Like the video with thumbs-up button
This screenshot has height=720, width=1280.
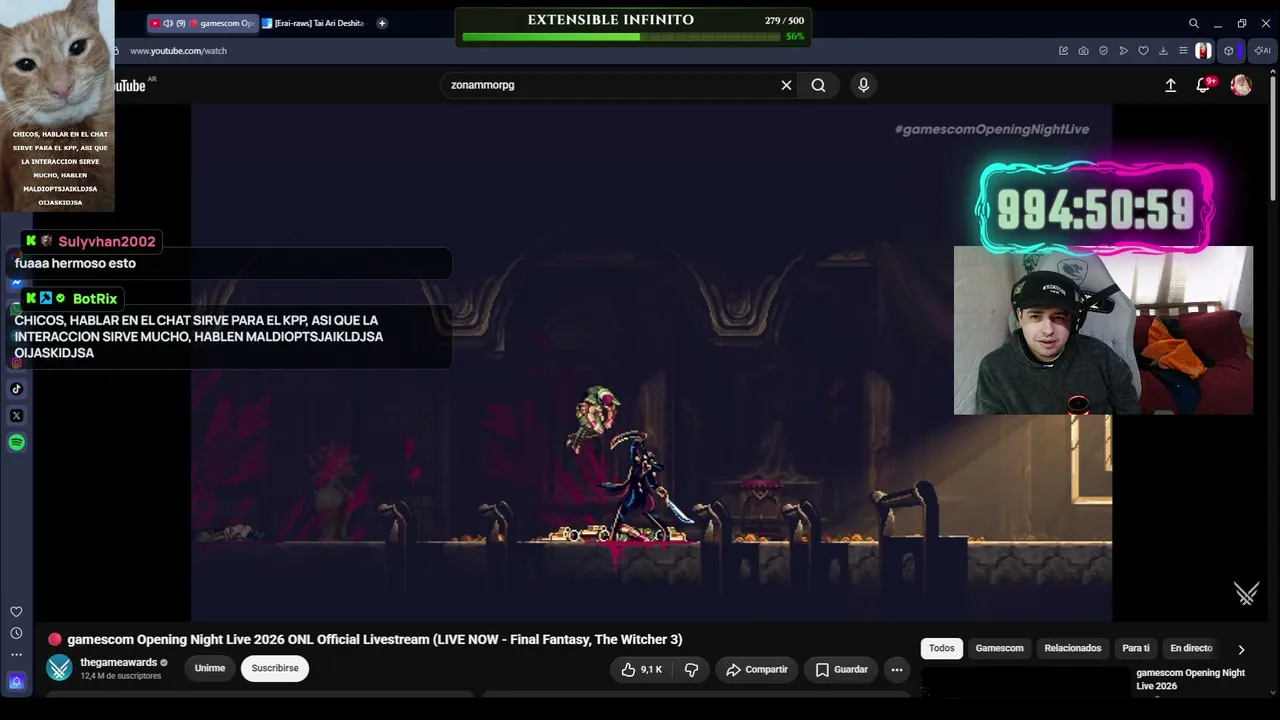[641, 670]
